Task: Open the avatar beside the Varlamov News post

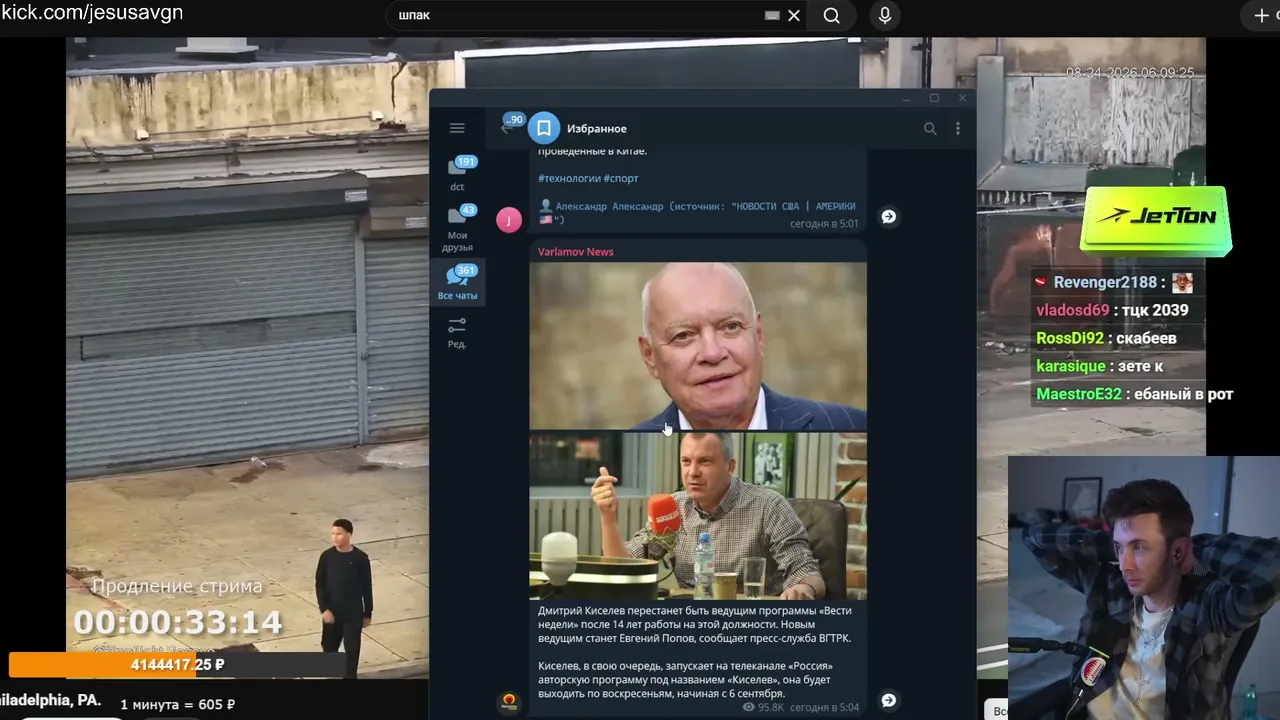Action: point(509,703)
